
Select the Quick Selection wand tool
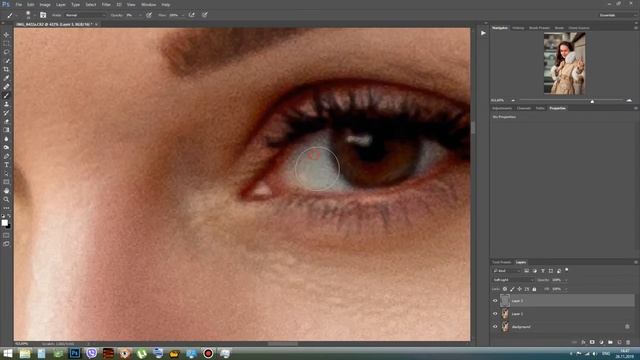6,61
